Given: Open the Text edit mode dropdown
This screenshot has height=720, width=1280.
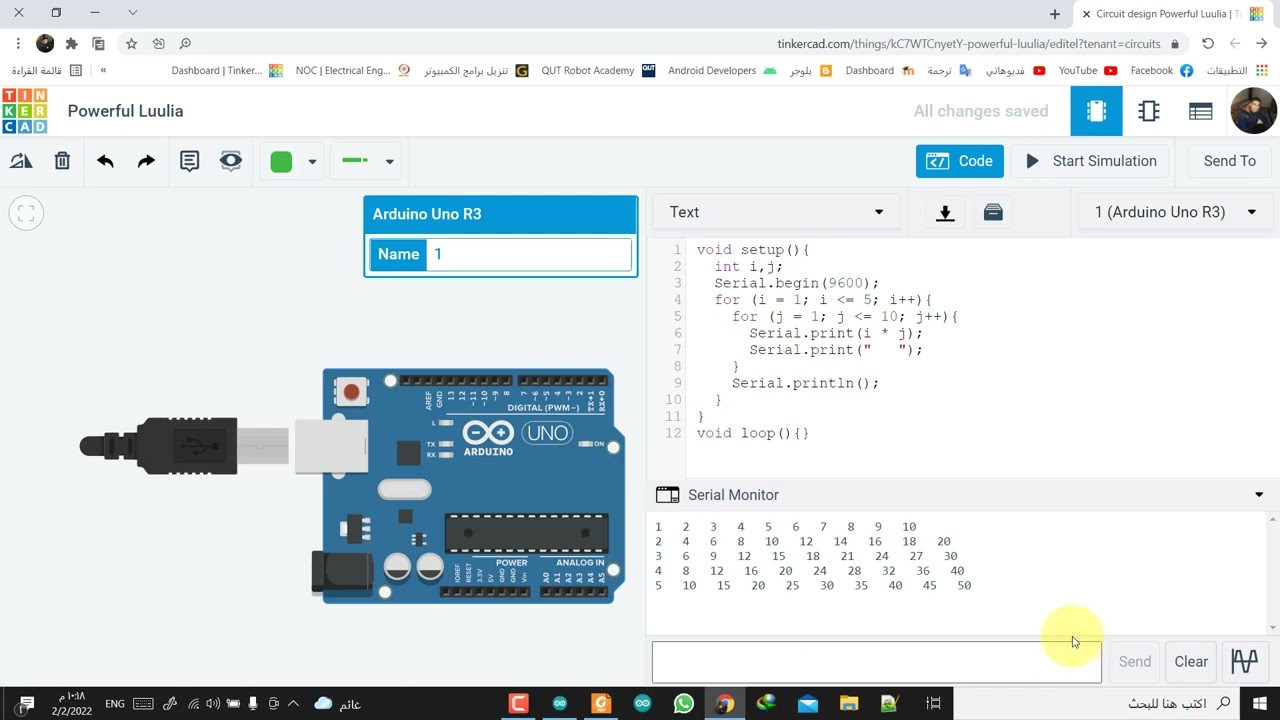Looking at the screenshot, I should (x=776, y=212).
